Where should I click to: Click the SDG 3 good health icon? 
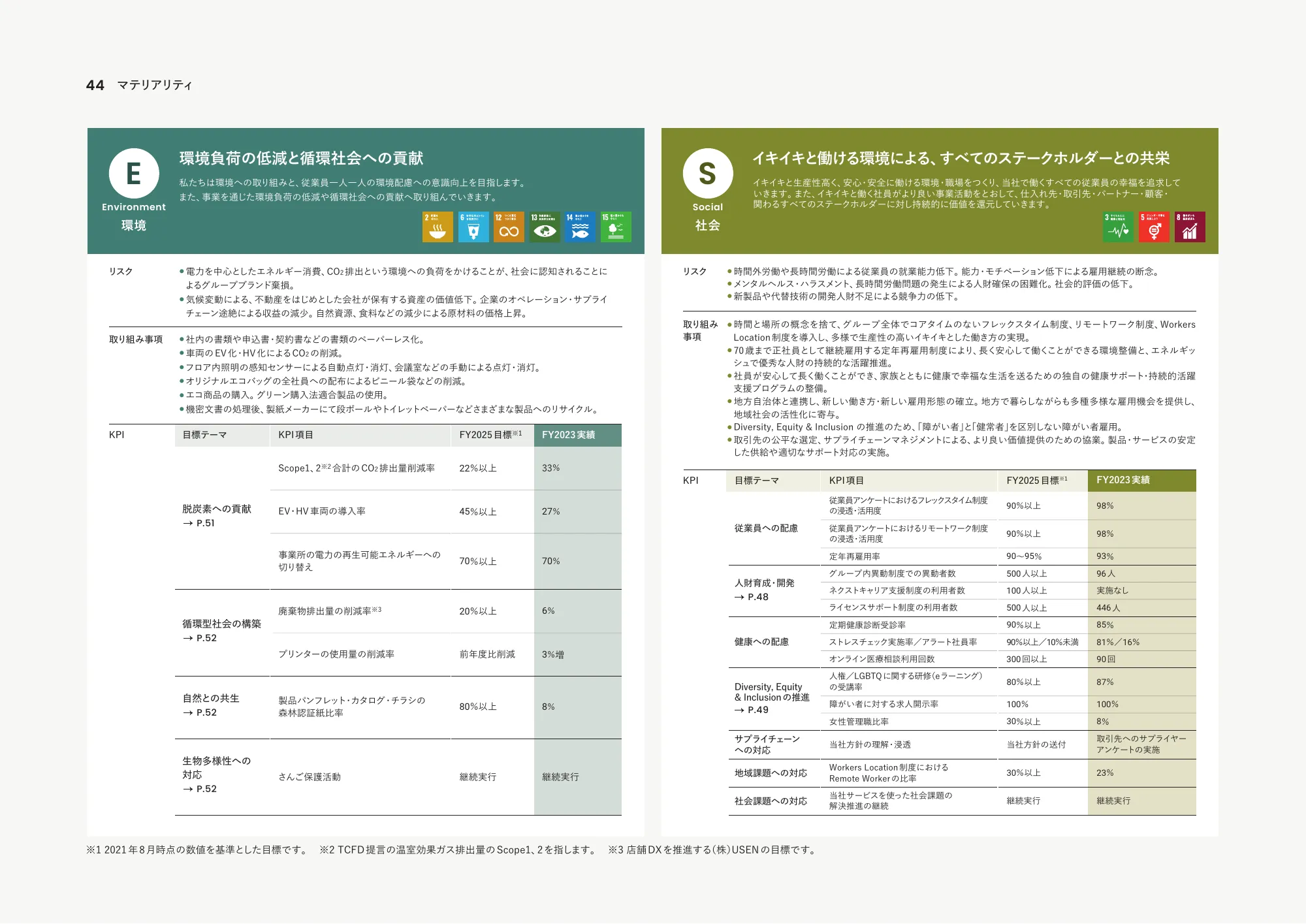click(x=1119, y=227)
